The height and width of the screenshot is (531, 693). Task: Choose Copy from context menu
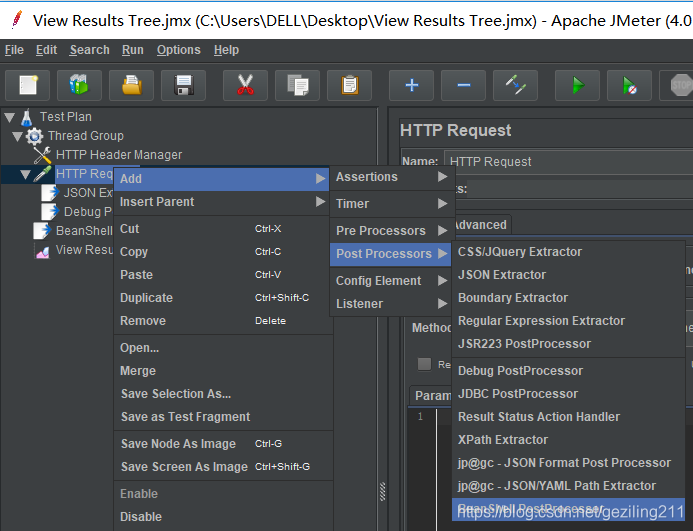[x=223, y=252]
